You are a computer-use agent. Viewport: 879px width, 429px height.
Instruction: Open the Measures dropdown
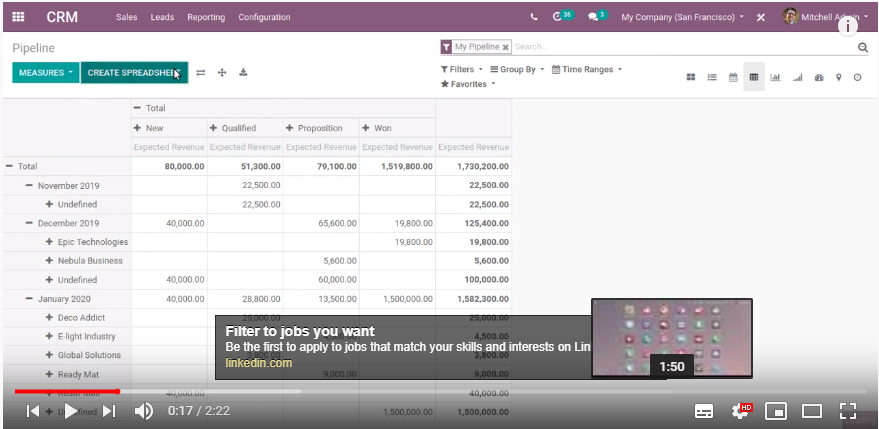[45, 73]
